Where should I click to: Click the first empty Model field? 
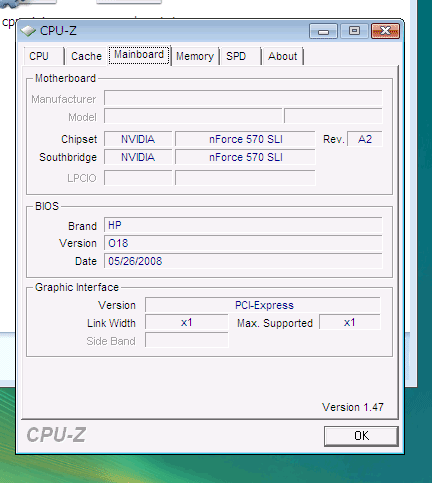(193, 116)
